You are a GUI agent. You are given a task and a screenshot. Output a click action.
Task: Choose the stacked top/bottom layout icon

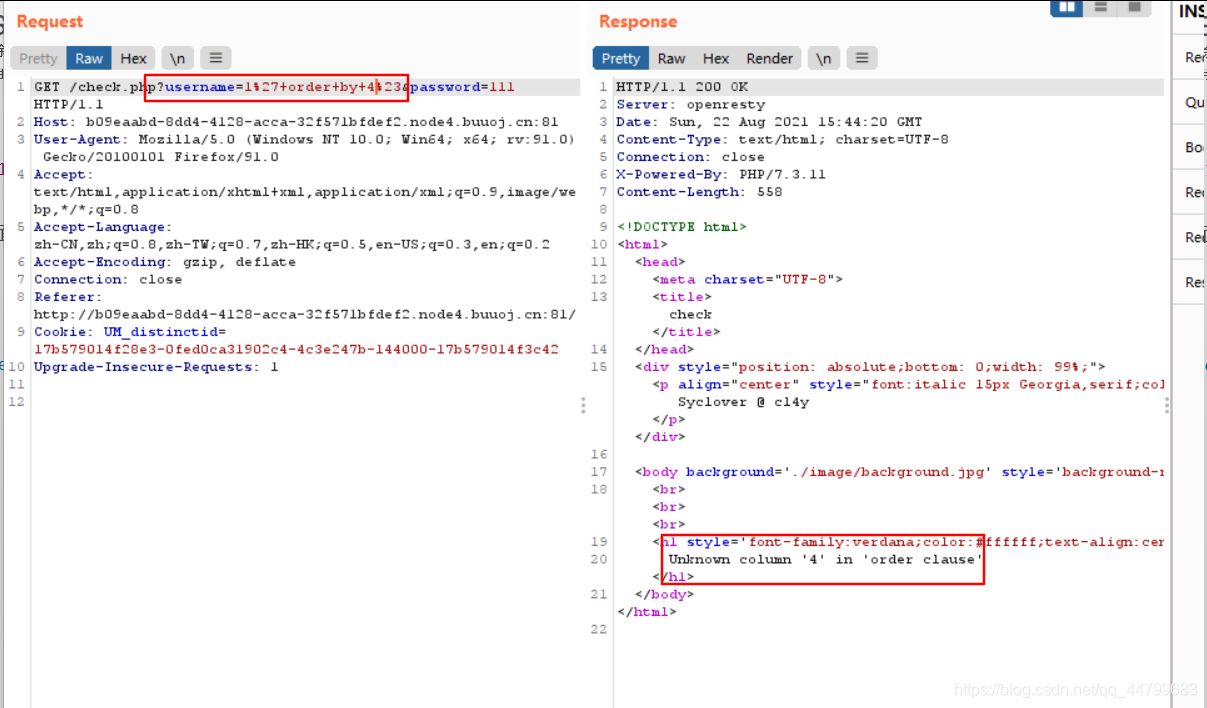(x=1100, y=8)
